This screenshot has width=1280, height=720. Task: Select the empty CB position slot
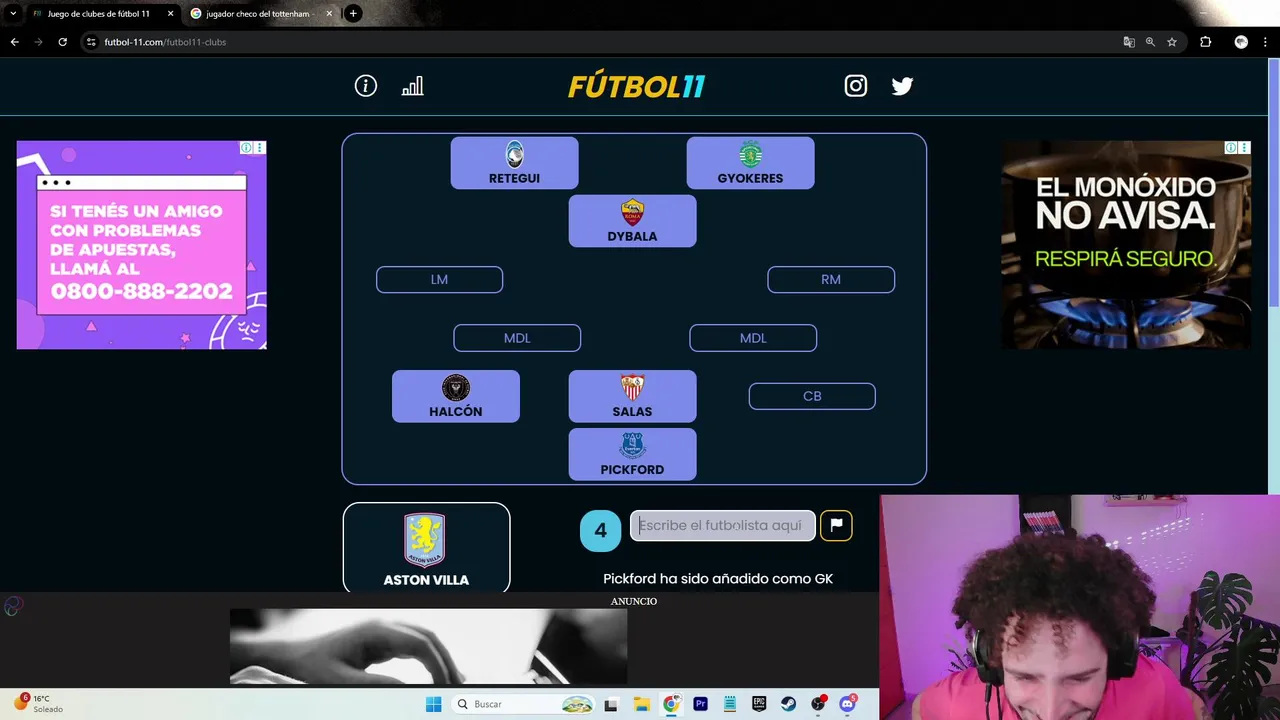(812, 396)
